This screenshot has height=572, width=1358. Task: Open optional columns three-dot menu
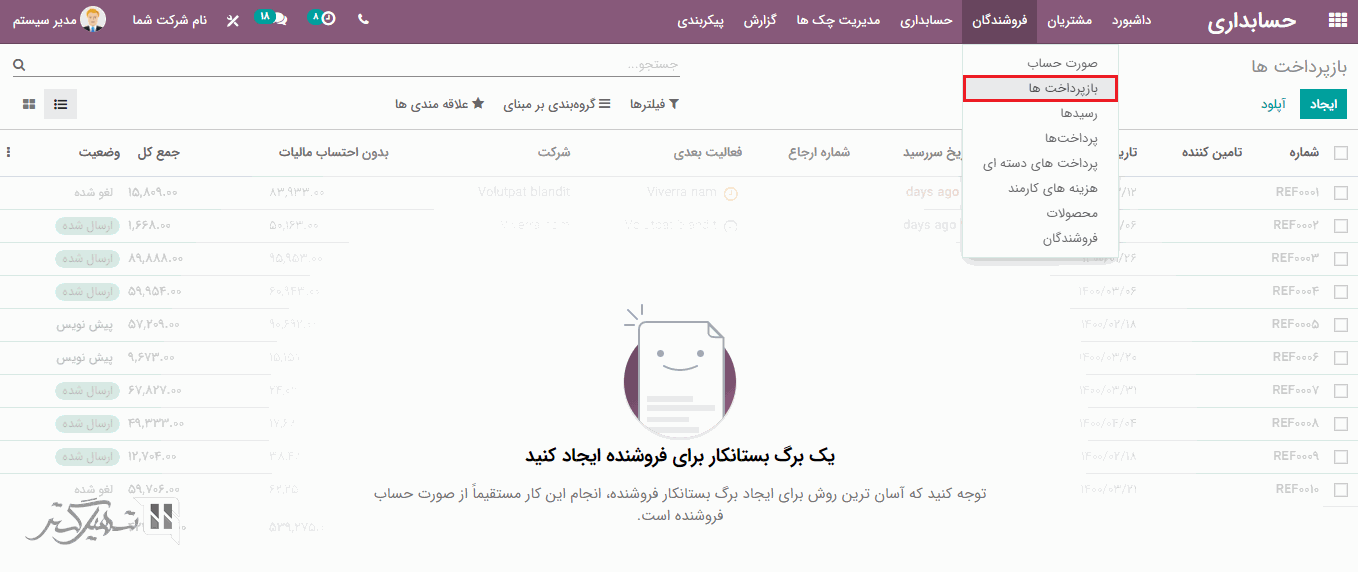pyautogui.click(x=9, y=153)
